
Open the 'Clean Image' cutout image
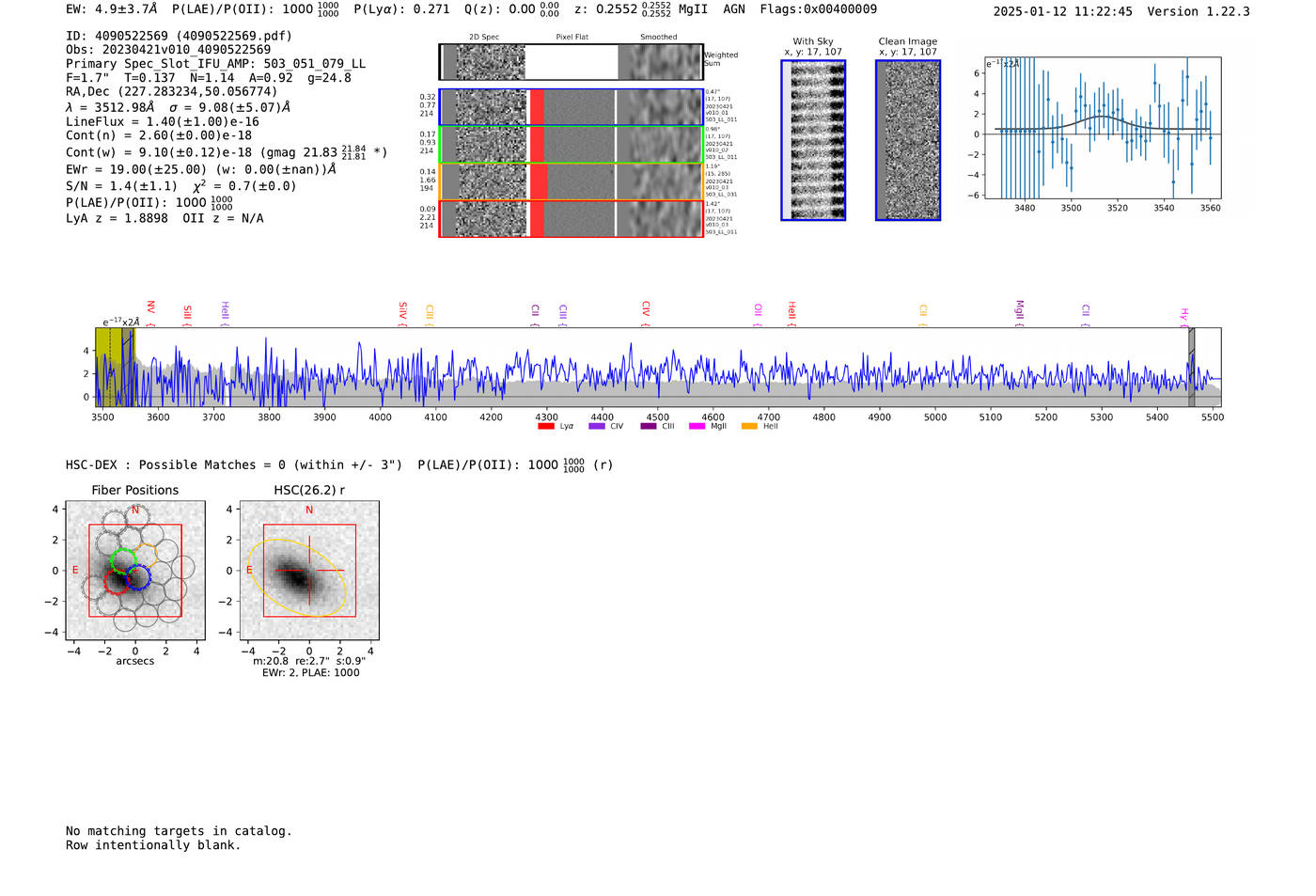[908, 140]
